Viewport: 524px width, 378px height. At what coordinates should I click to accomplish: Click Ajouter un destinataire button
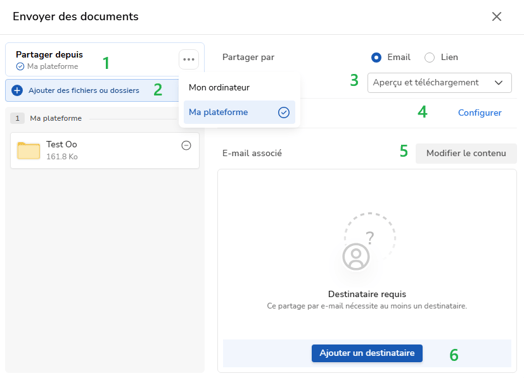click(x=367, y=353)
